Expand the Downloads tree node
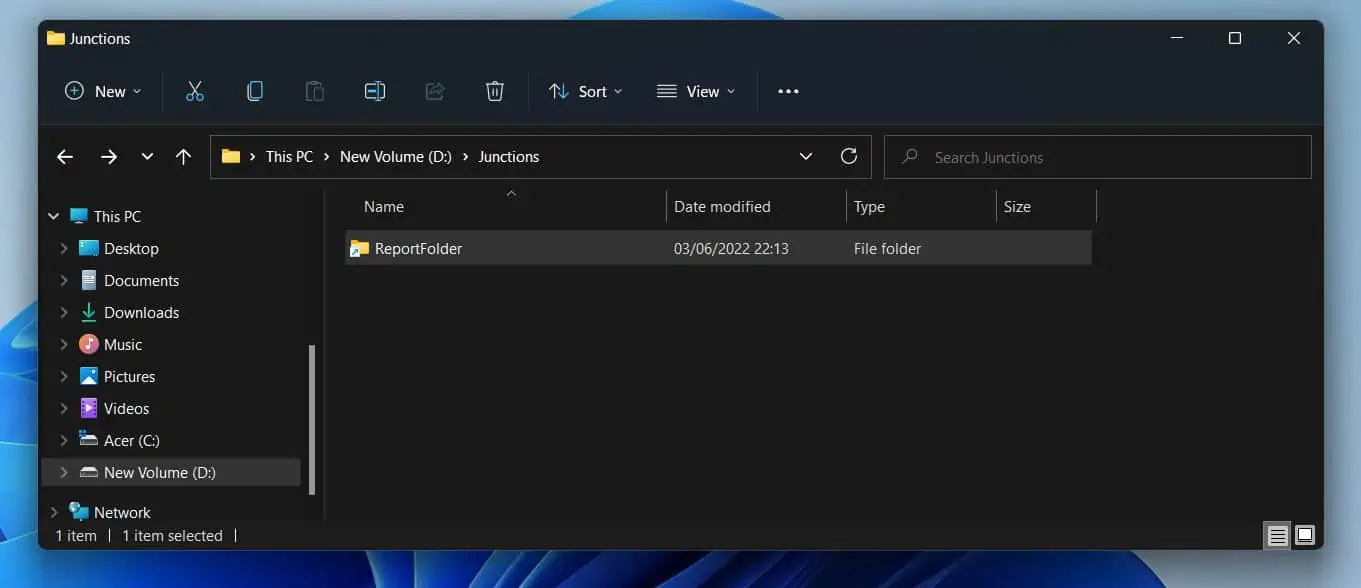This screenshot has height=588, width=1361. 64,312
